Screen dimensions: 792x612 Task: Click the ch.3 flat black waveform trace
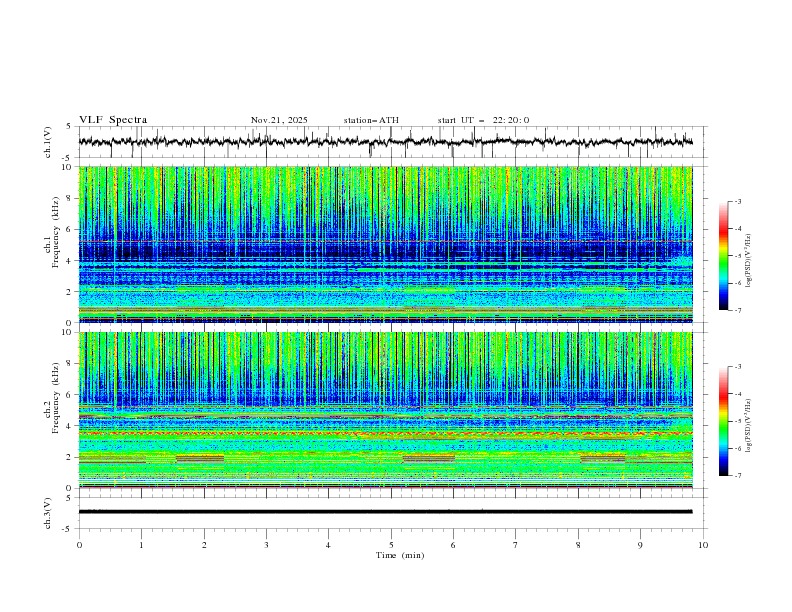[385, 512]
